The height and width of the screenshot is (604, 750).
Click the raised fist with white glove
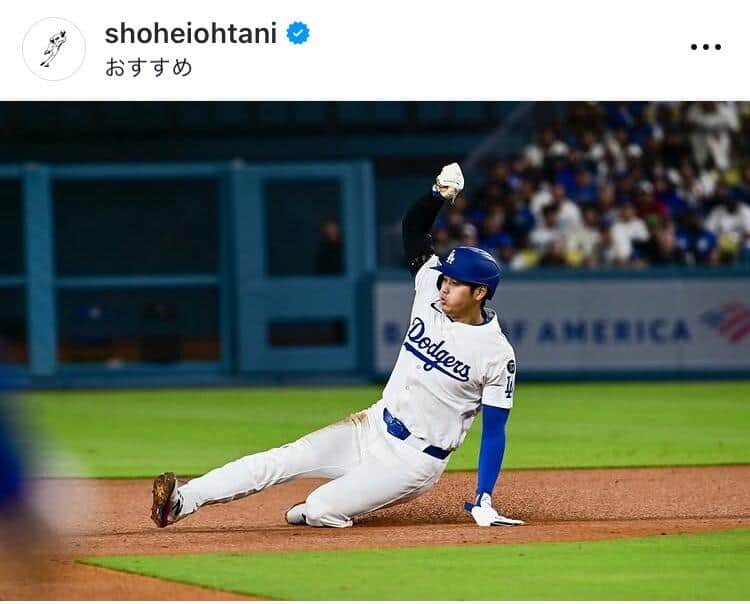pyautogui.click(x=450, y=181)
